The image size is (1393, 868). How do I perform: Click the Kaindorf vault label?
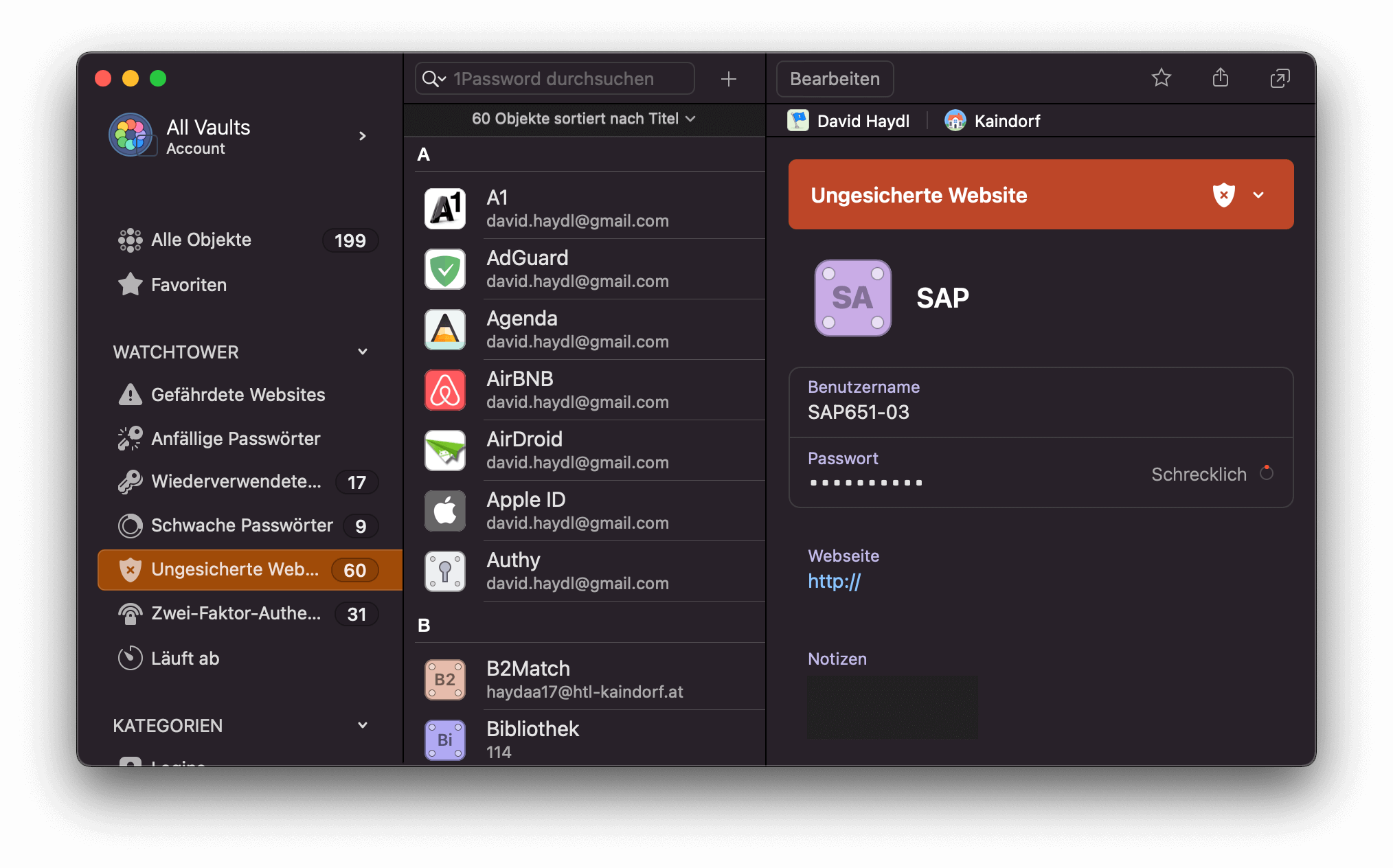[x=1007, y=121]
